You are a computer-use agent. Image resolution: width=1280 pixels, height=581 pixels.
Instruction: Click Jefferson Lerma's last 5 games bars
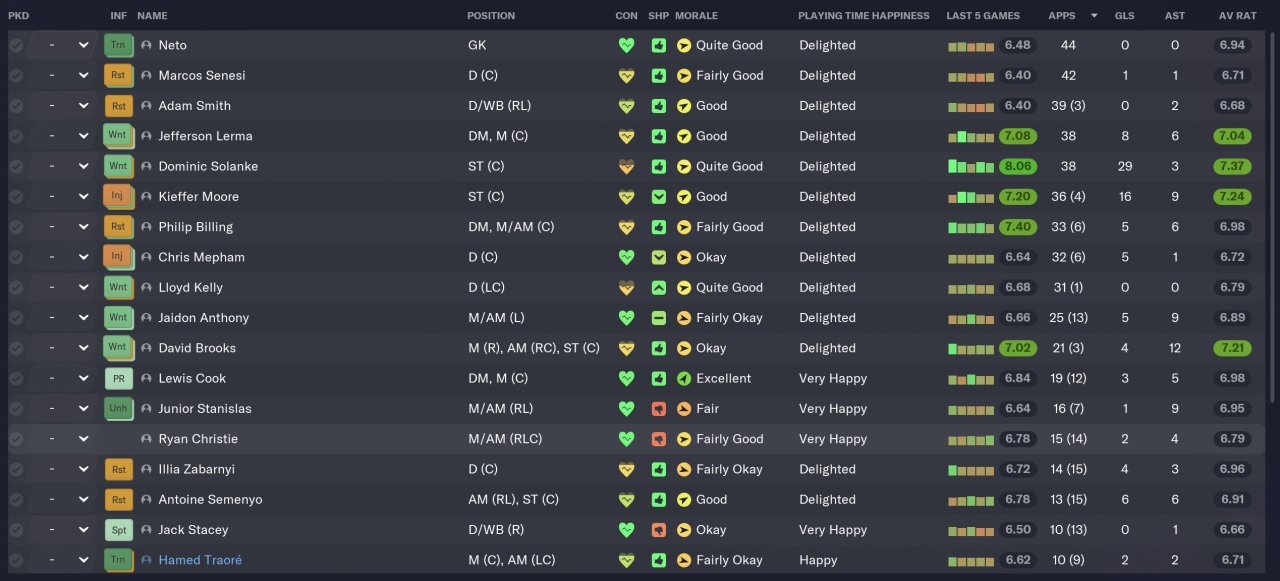970,137
